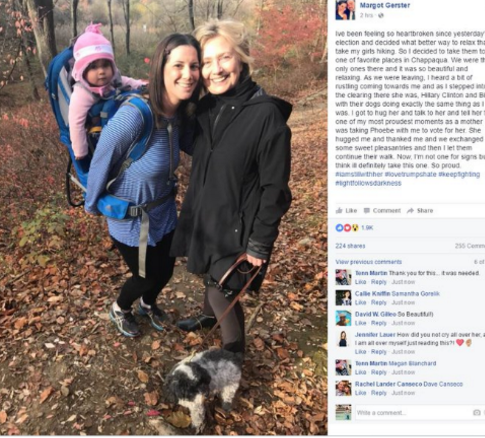Click the Like thumbs-up icon under post
This screenshot has width=485, height=438.
coord(339,211)
